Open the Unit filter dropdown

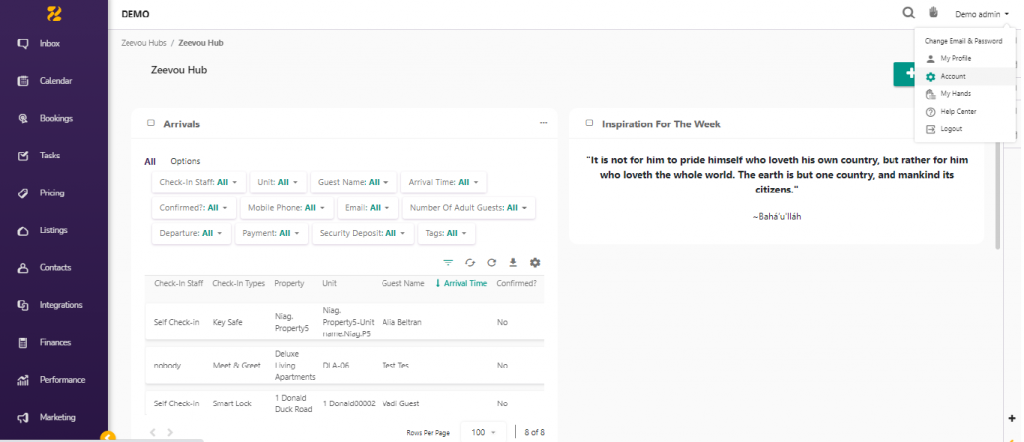click(x=278, y=182)
